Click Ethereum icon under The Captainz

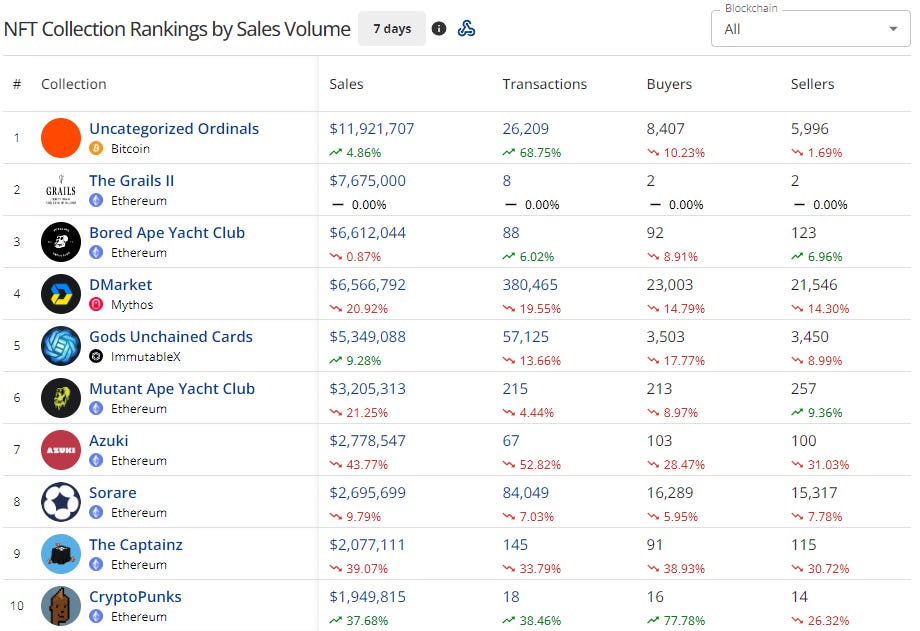(x=96, y=565)
